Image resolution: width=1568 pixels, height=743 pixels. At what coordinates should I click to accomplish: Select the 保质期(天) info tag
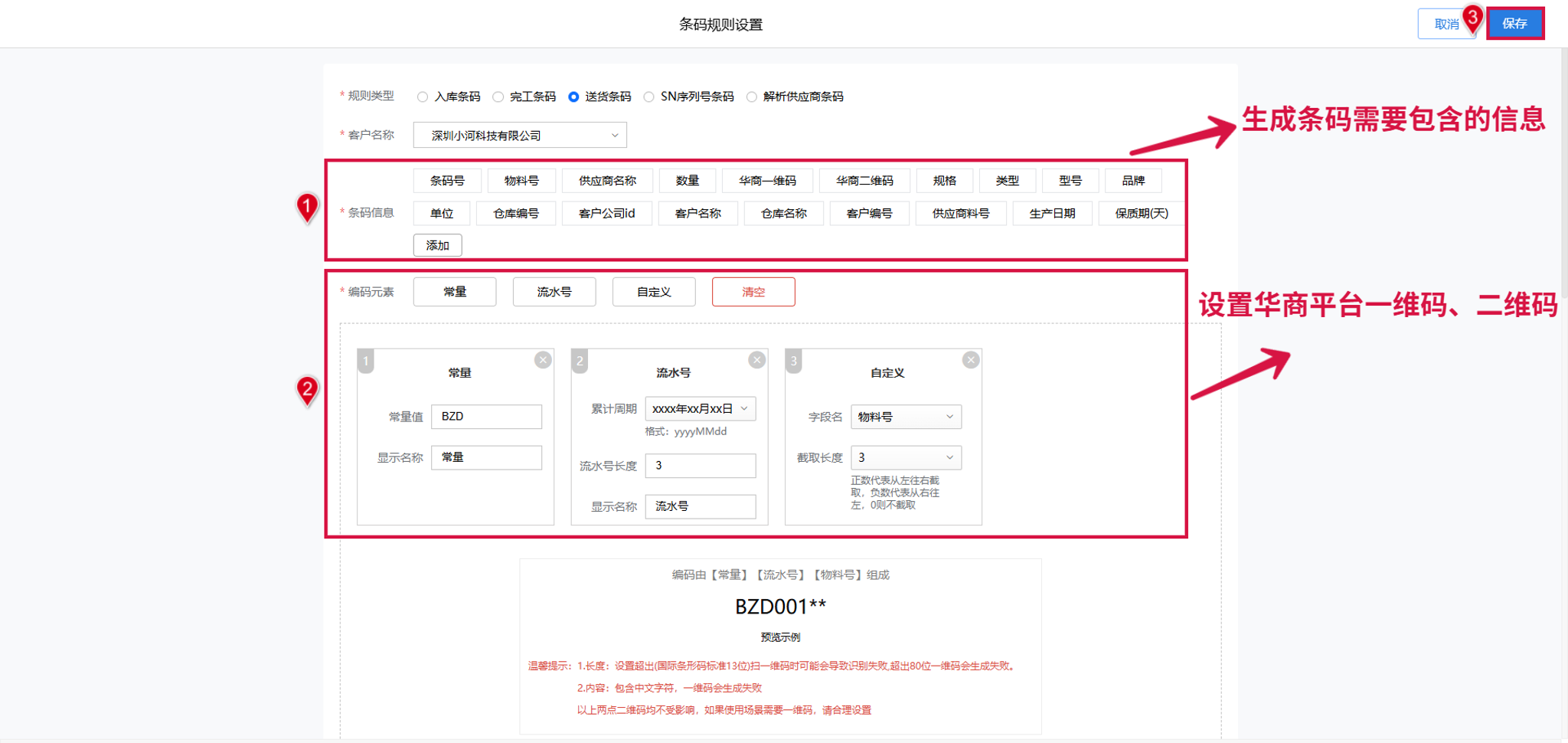(1142, 213)
